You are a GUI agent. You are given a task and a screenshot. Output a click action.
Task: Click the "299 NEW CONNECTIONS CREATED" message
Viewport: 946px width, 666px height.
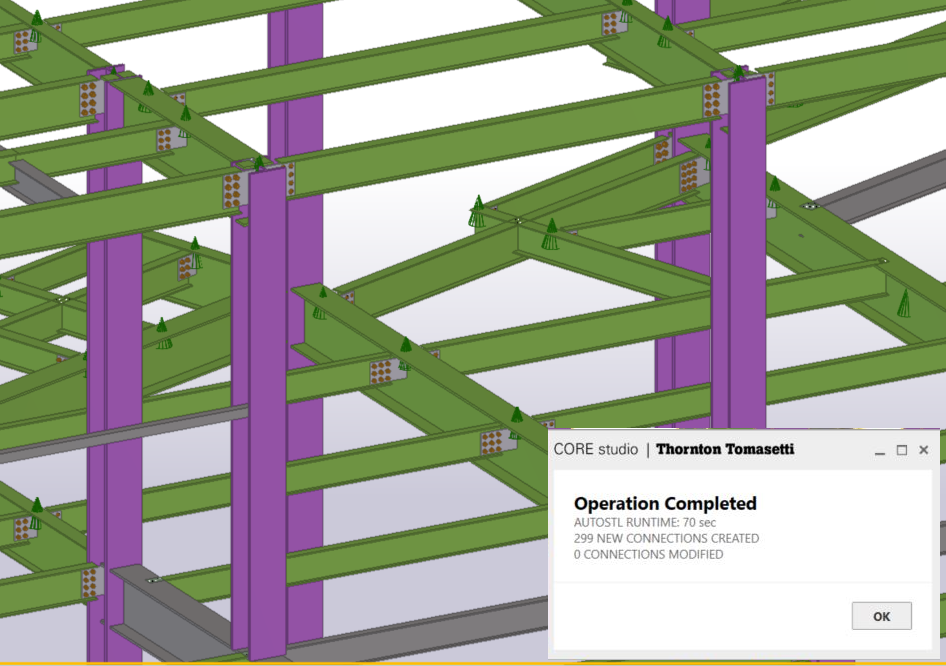coord(666,538)
